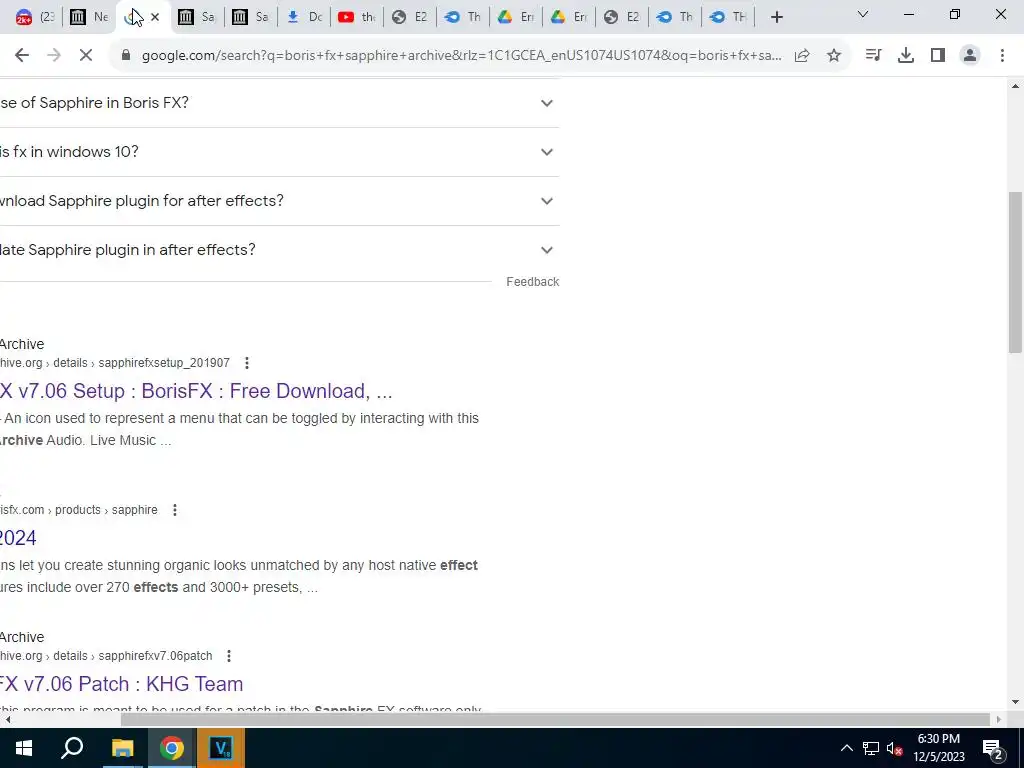1024x768 pixels.
Task: Show hidden system tray icons
Action: pos(846,748)
